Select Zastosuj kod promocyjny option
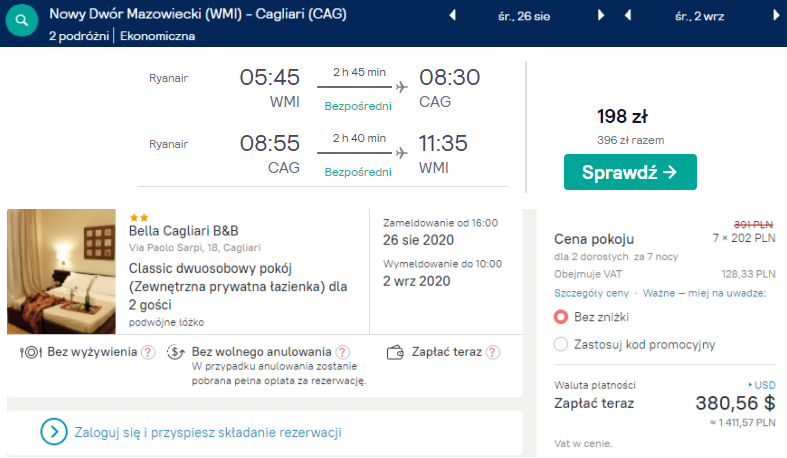 click(561, 345)
